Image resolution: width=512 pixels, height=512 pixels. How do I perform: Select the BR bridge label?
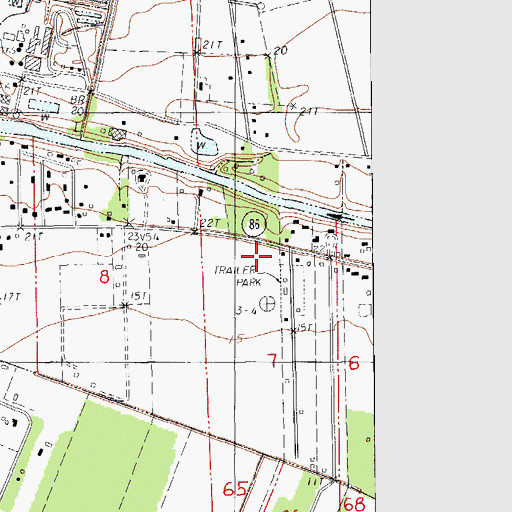coord(77,100)
